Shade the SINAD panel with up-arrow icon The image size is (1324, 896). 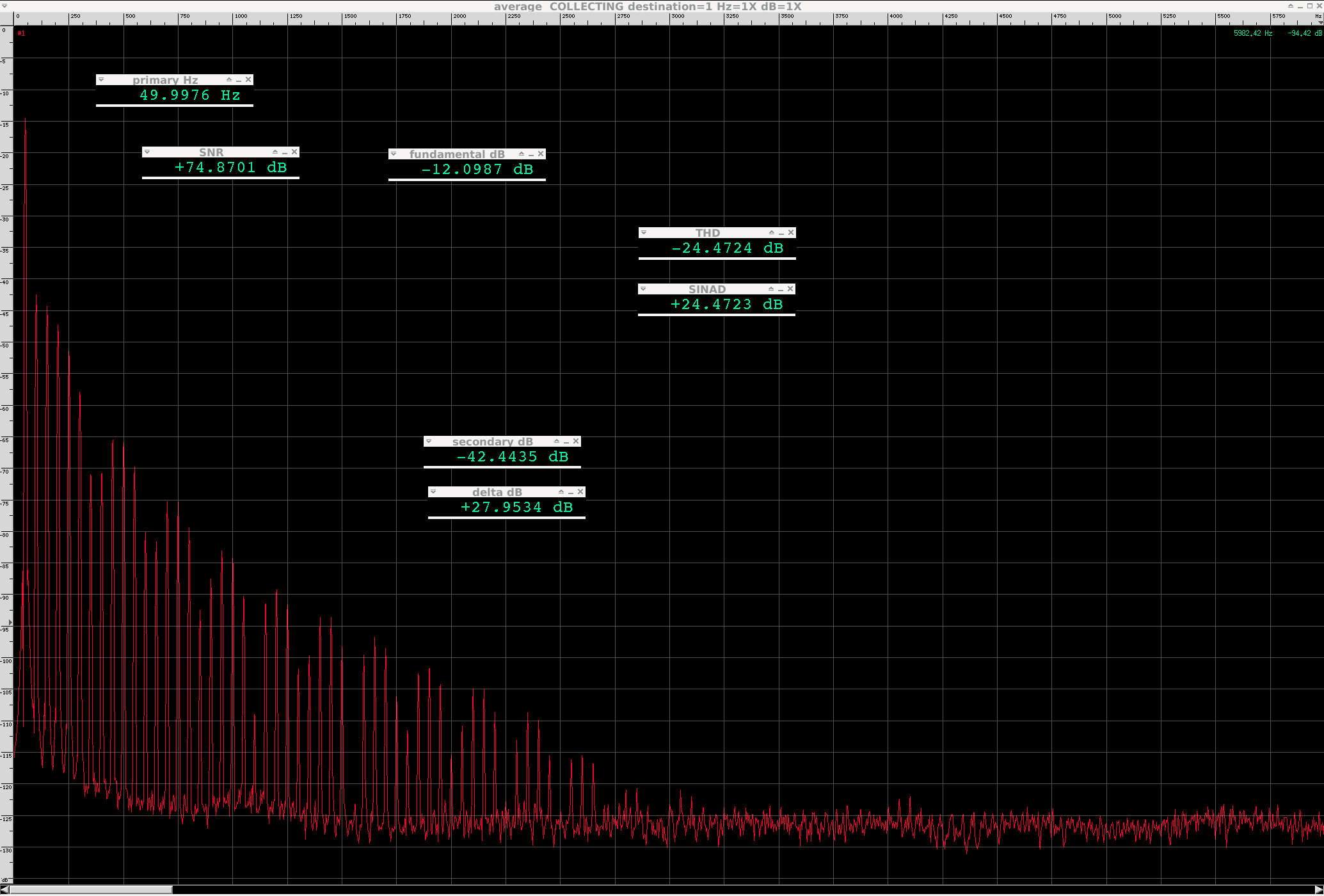click(x=770, y=289)
